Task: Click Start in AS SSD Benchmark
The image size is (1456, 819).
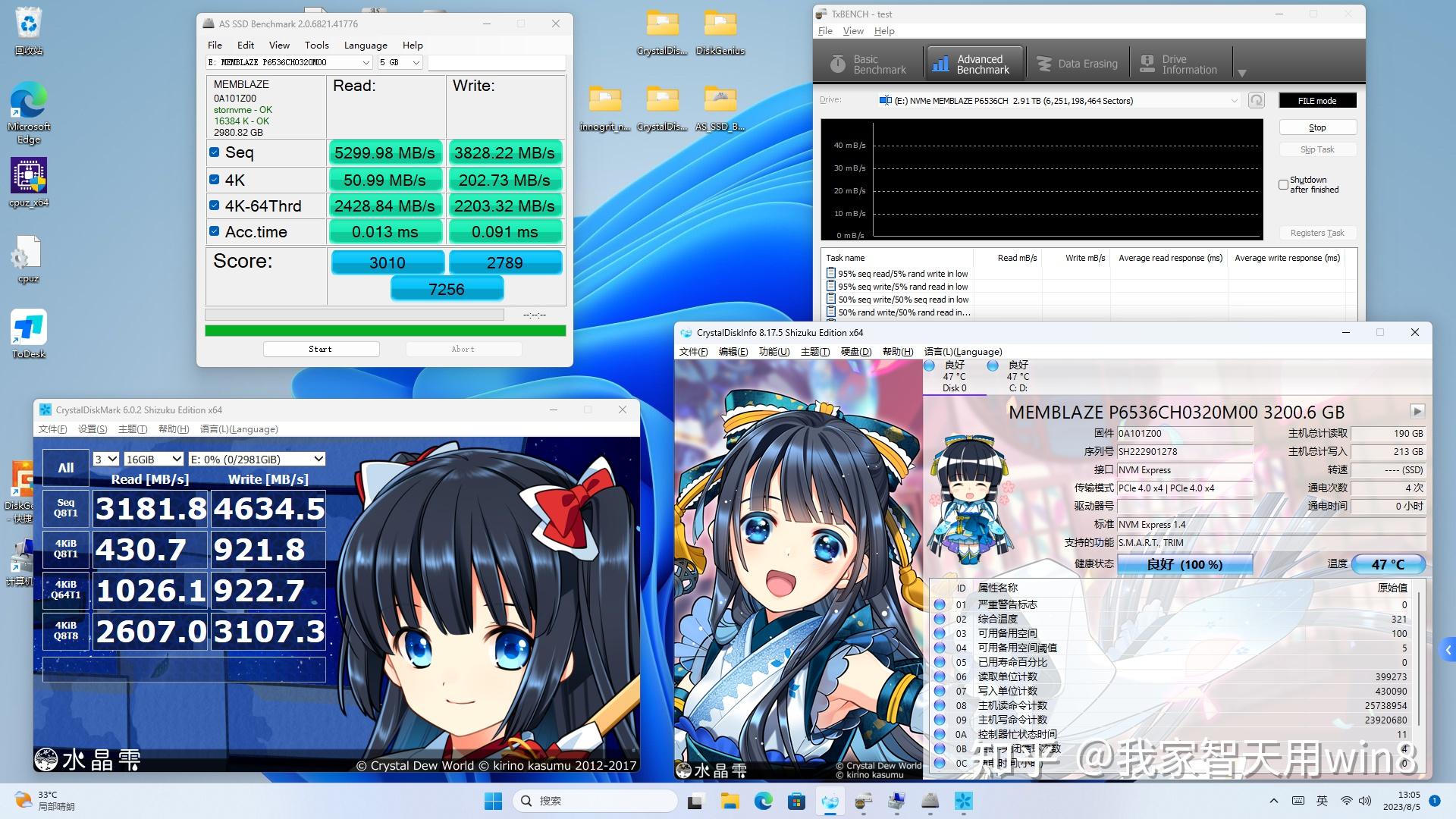Action: coord(321,349)
